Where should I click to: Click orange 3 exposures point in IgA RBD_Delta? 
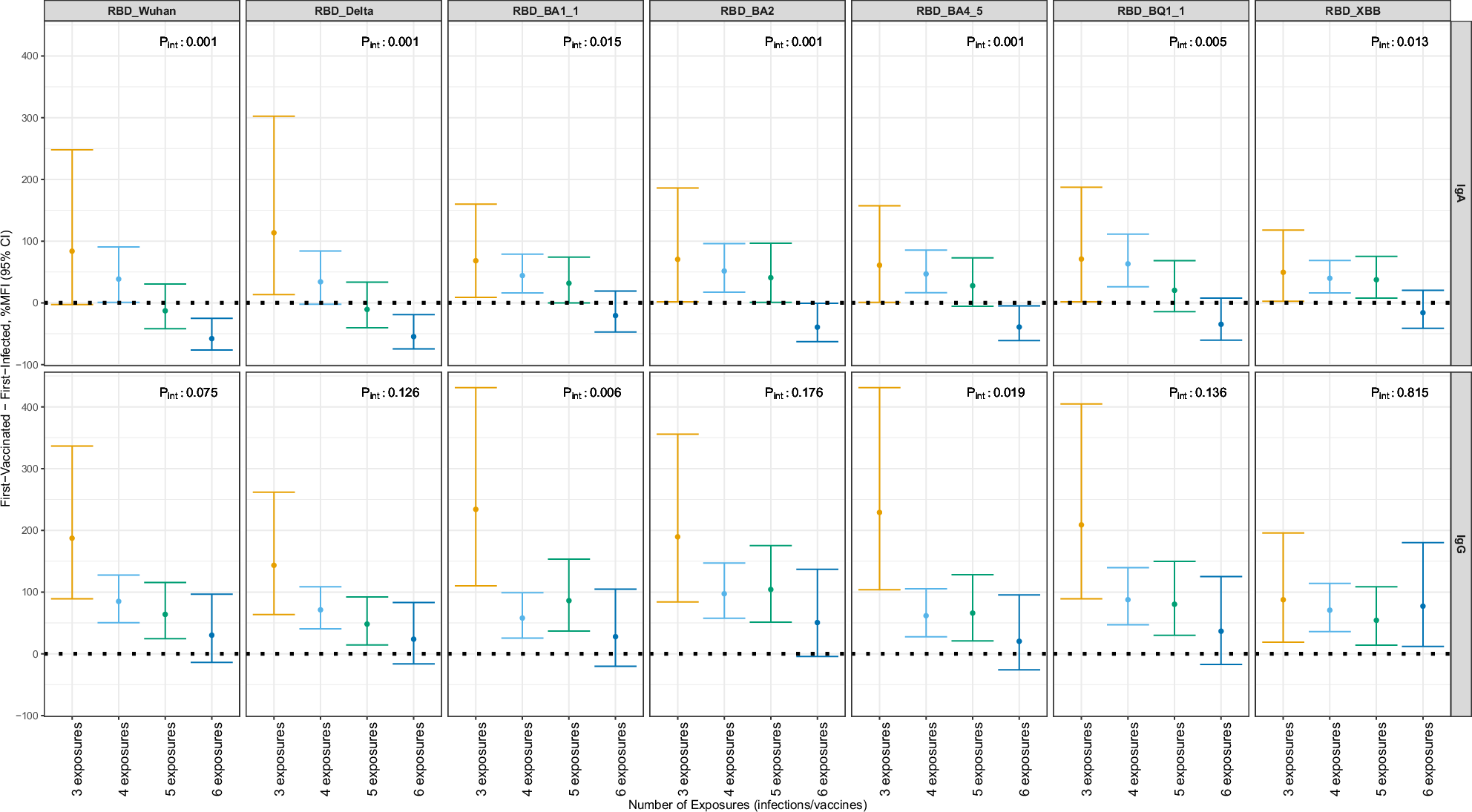(274, 233)
